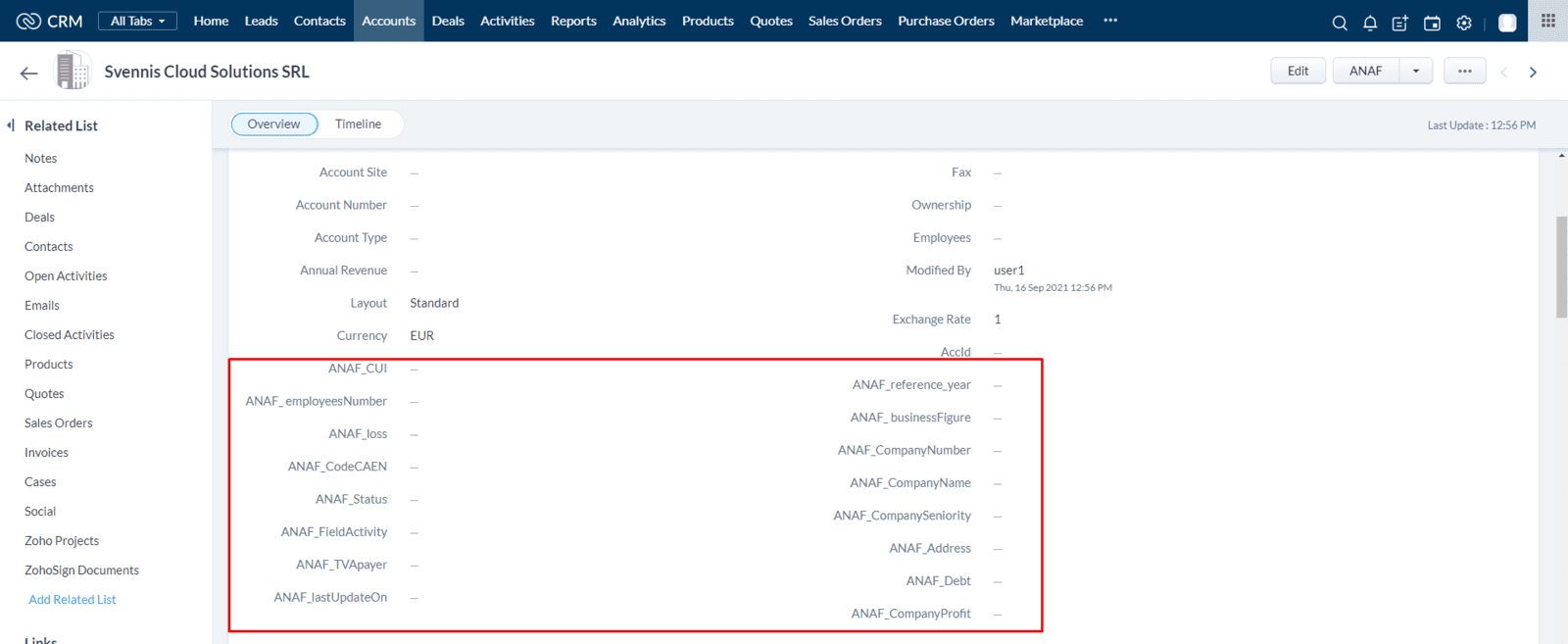Switch to the Overview view
The image size is (1568, 644).
(274, 124)
